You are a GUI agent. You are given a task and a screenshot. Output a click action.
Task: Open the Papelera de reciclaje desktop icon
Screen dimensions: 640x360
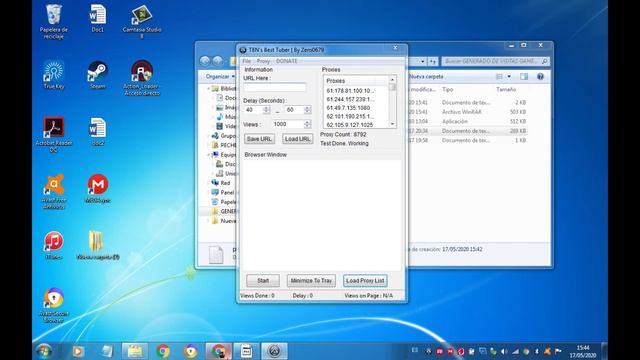(x=54, y=21)
